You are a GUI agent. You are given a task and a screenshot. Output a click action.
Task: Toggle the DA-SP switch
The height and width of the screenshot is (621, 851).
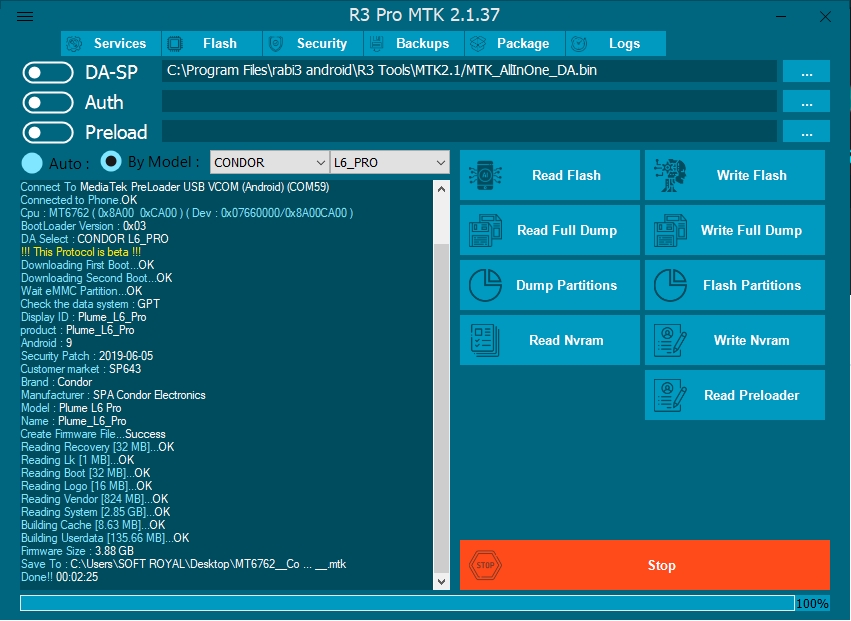click(48, 72)
